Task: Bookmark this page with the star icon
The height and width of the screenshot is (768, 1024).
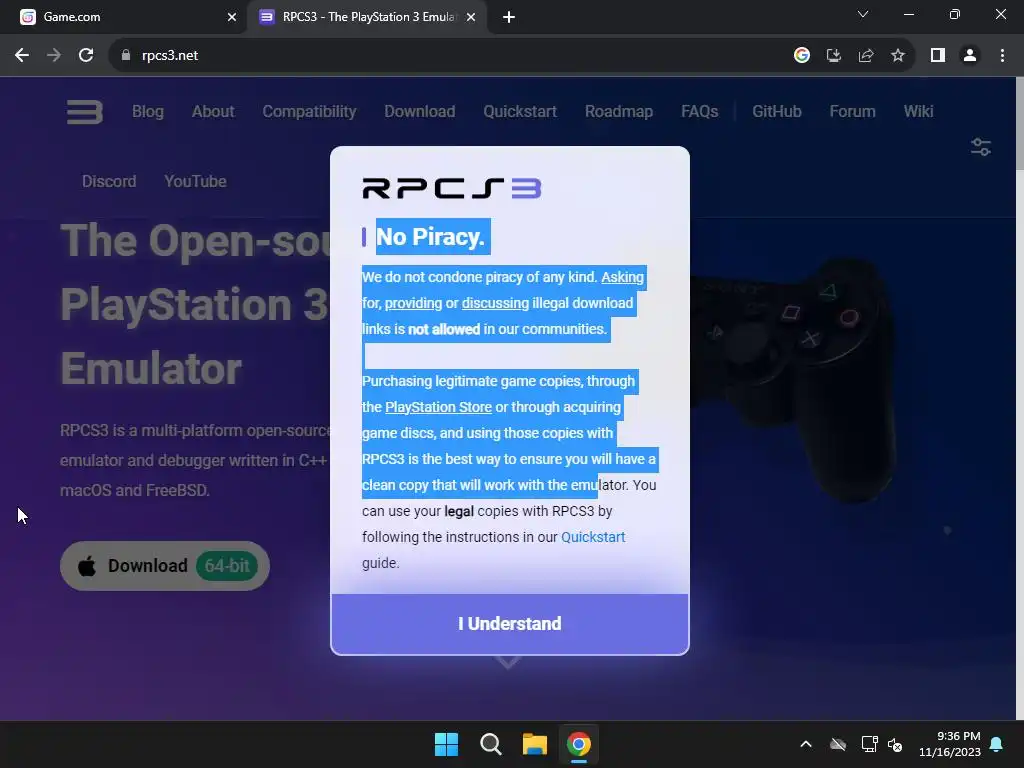Action: (x=898, y=56)
